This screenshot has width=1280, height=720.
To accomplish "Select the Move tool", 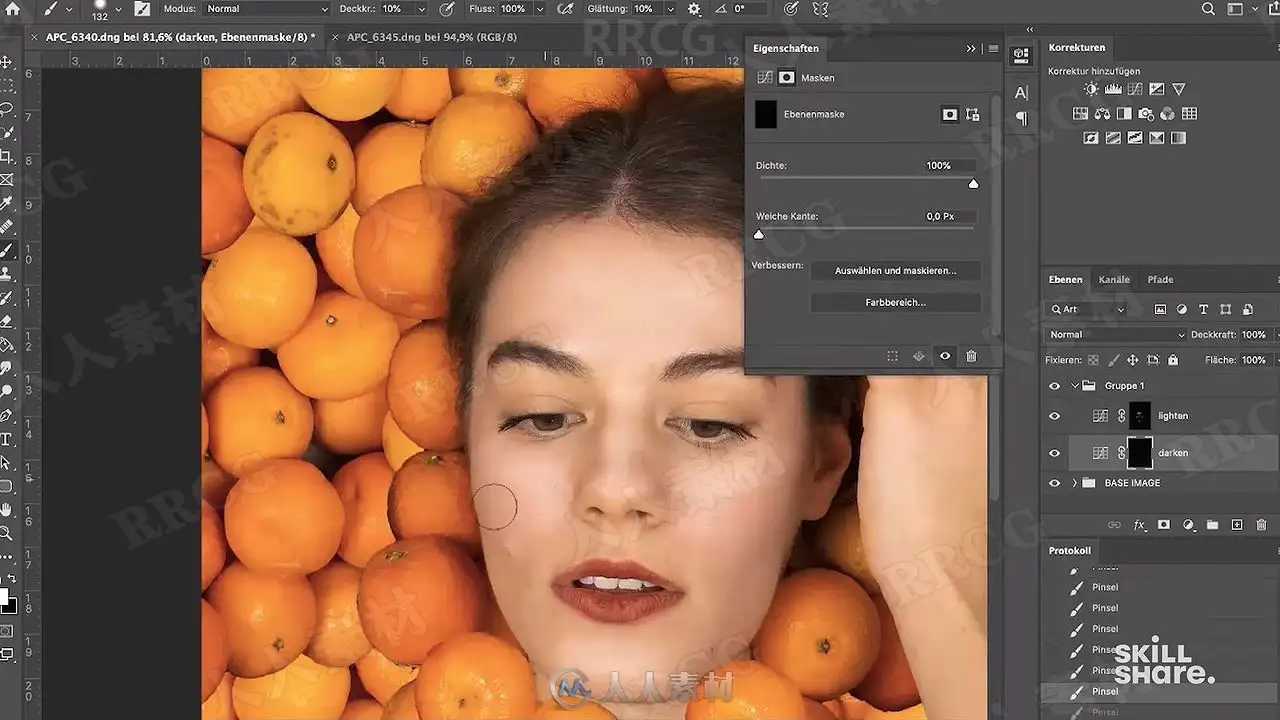I will pyautogui.click(x=7, y=62).
